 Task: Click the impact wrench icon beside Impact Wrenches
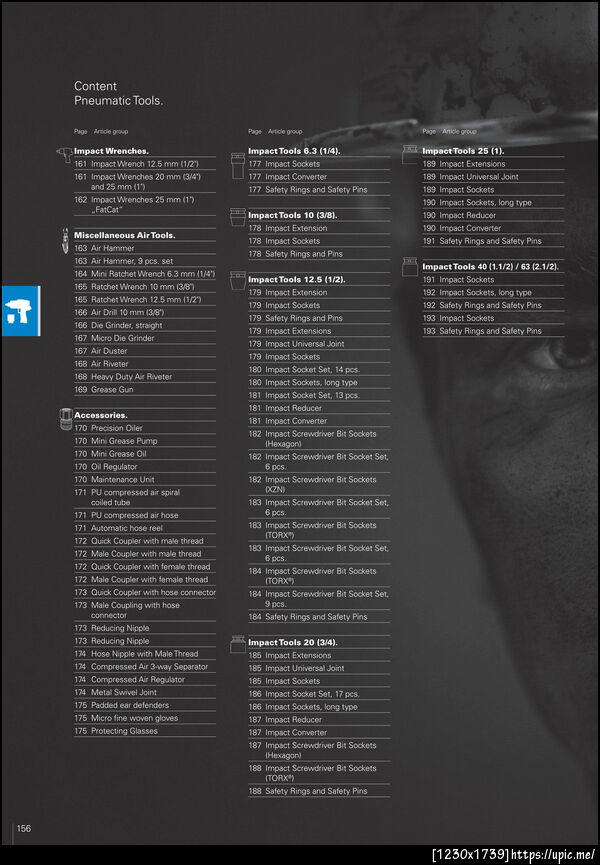(64, 154)
